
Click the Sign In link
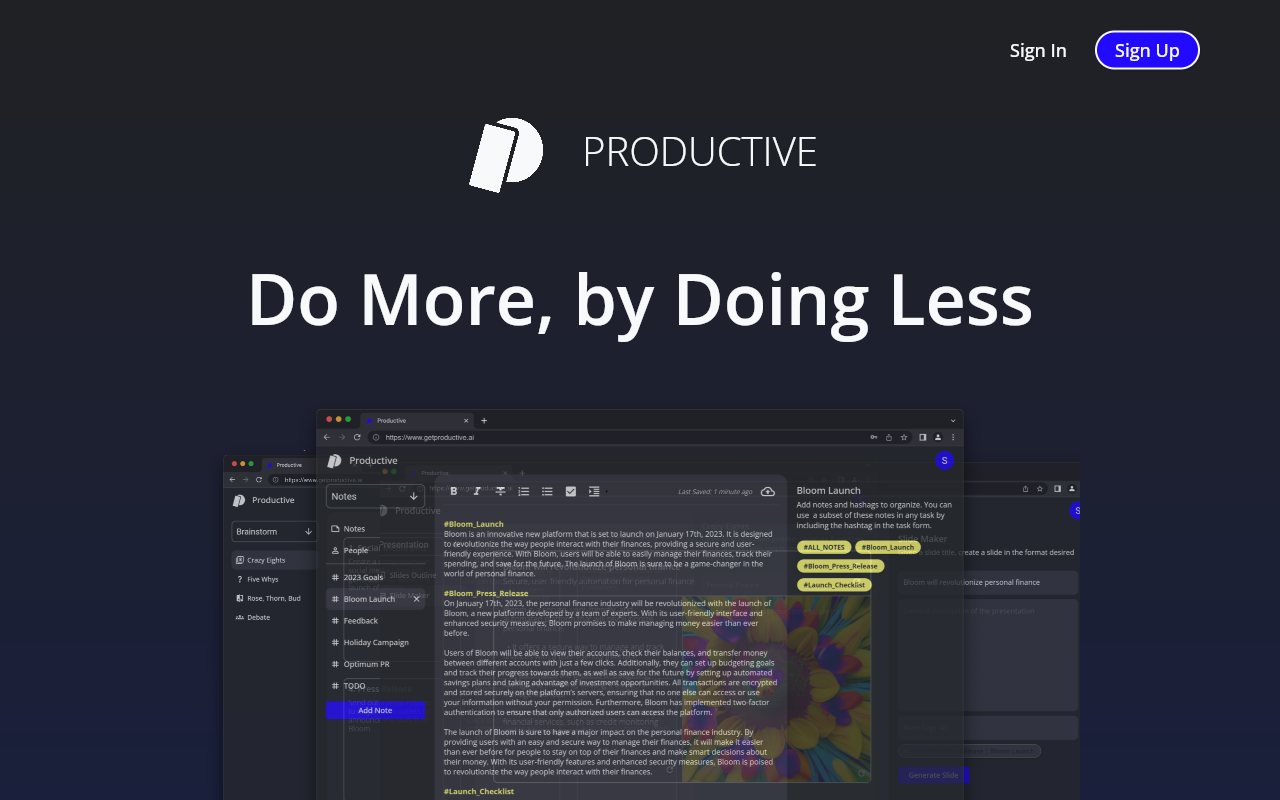tap(1038, 50)
